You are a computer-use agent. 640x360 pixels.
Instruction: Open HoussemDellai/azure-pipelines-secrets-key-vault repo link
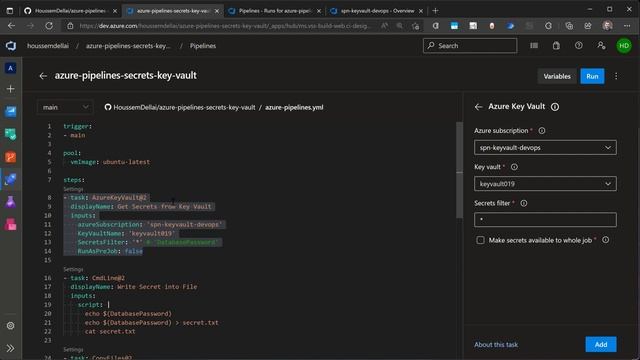point(184,107)
